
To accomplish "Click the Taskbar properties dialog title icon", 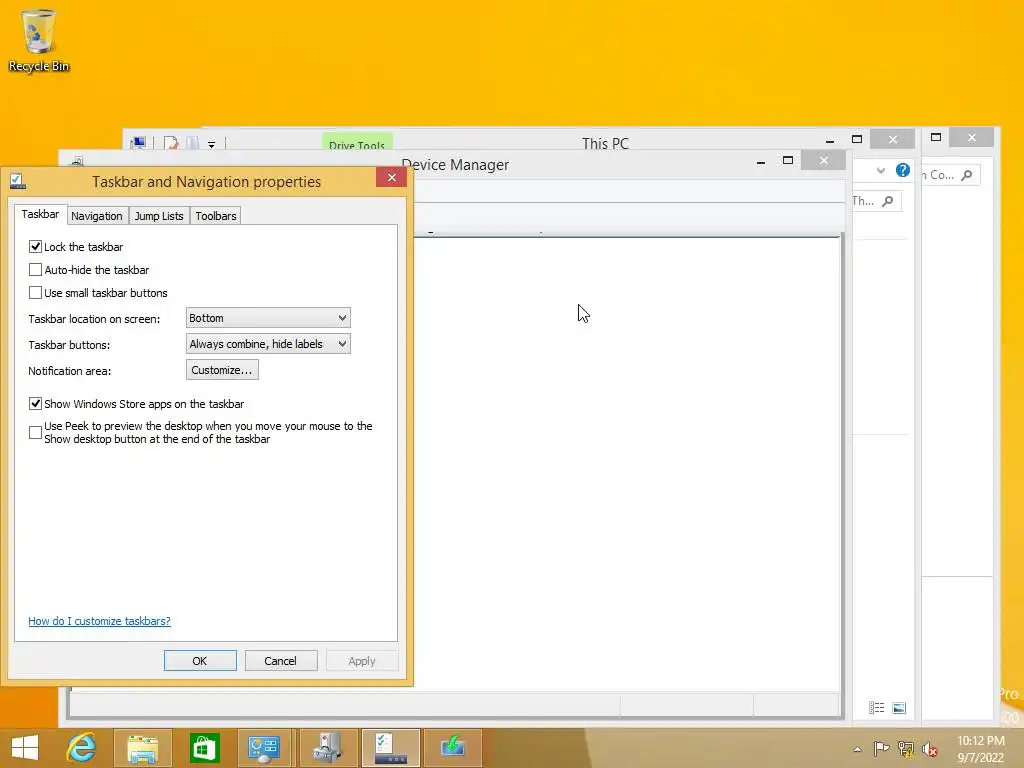I will 18,182.
